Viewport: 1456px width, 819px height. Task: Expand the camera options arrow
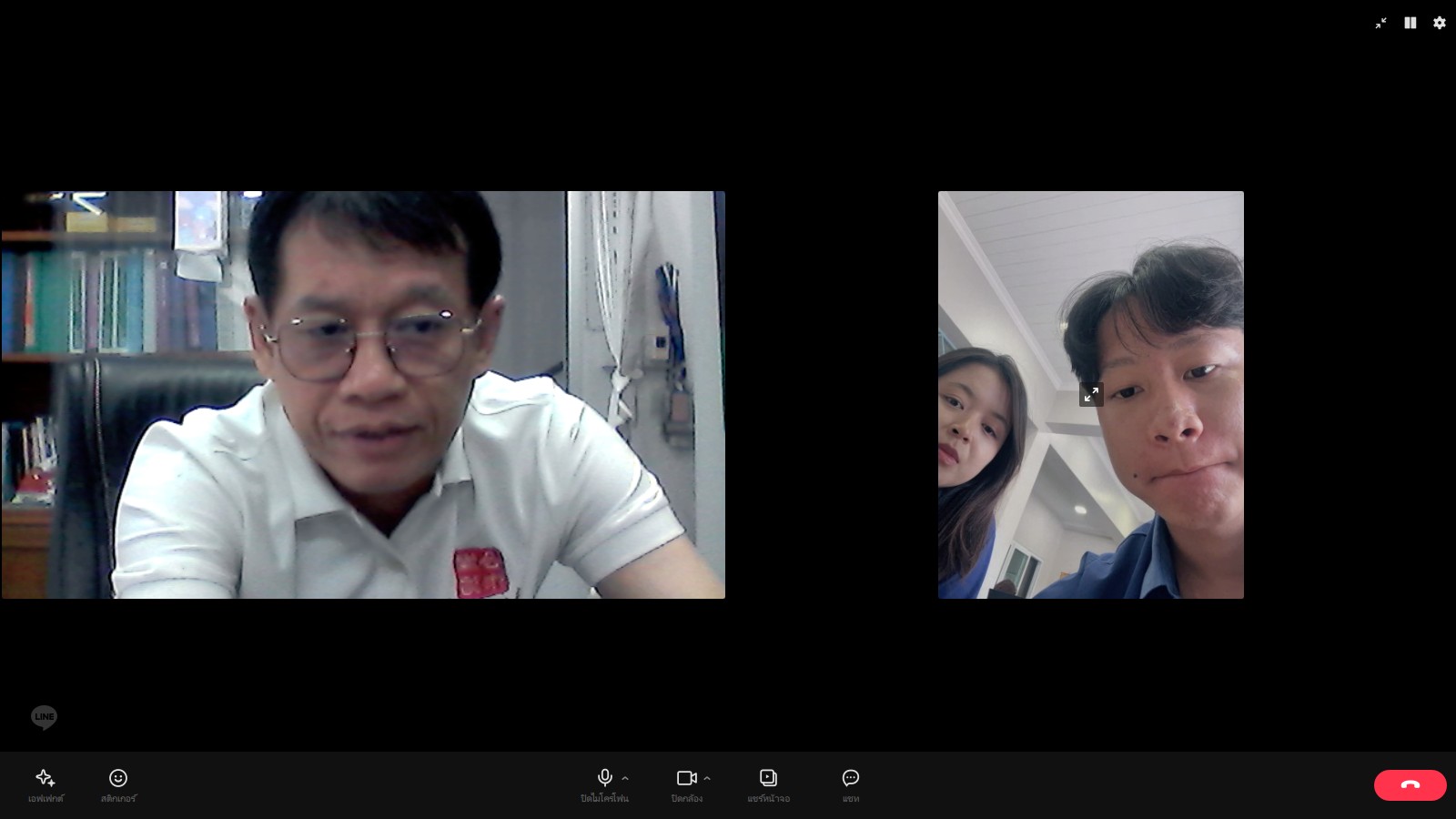click(x=707, y=778)
